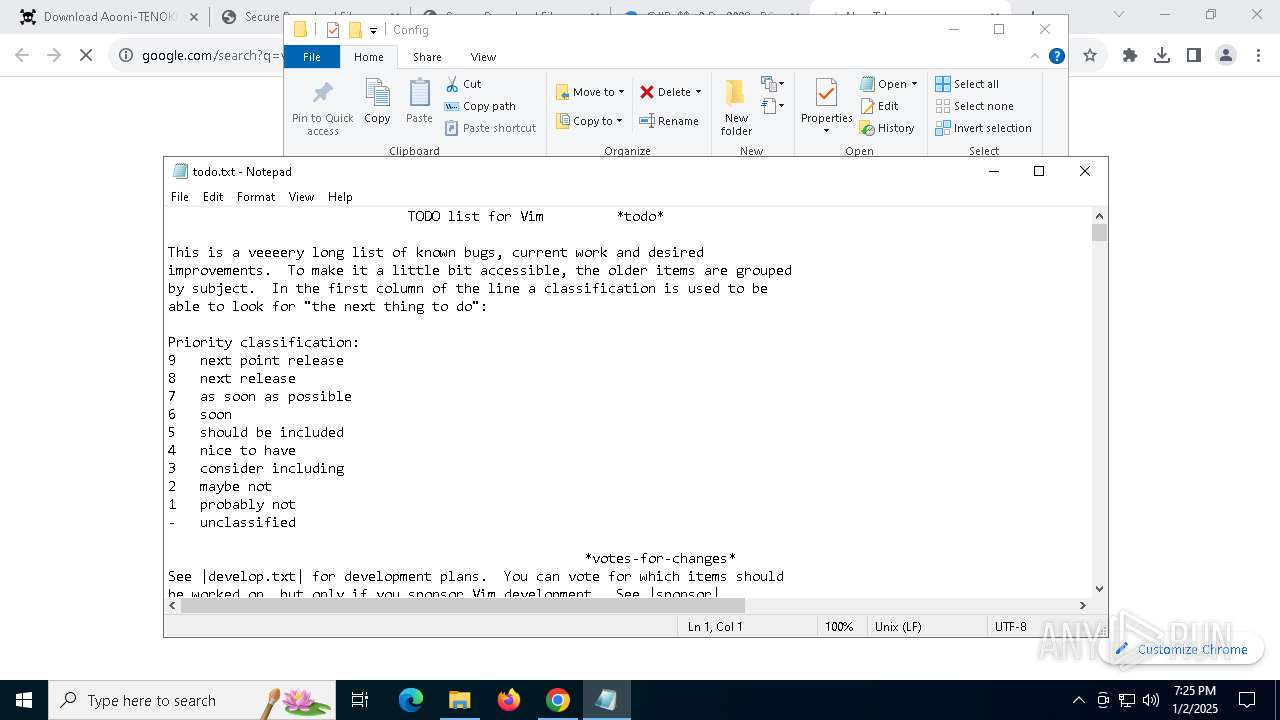Screen dimensions: 1280x720
Task: Click Copy path in Explorer ribbon
Action: click(480, 106)
